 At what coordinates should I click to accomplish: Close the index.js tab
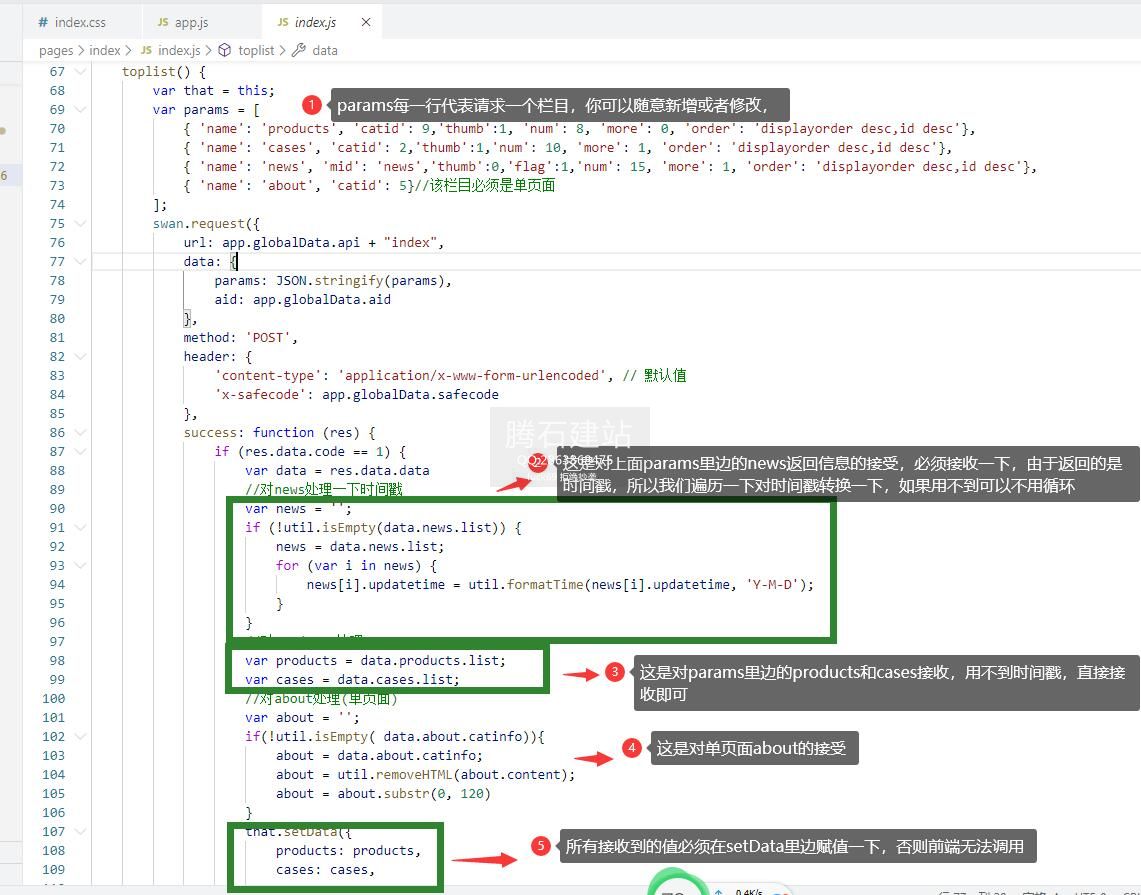(366, 23)
